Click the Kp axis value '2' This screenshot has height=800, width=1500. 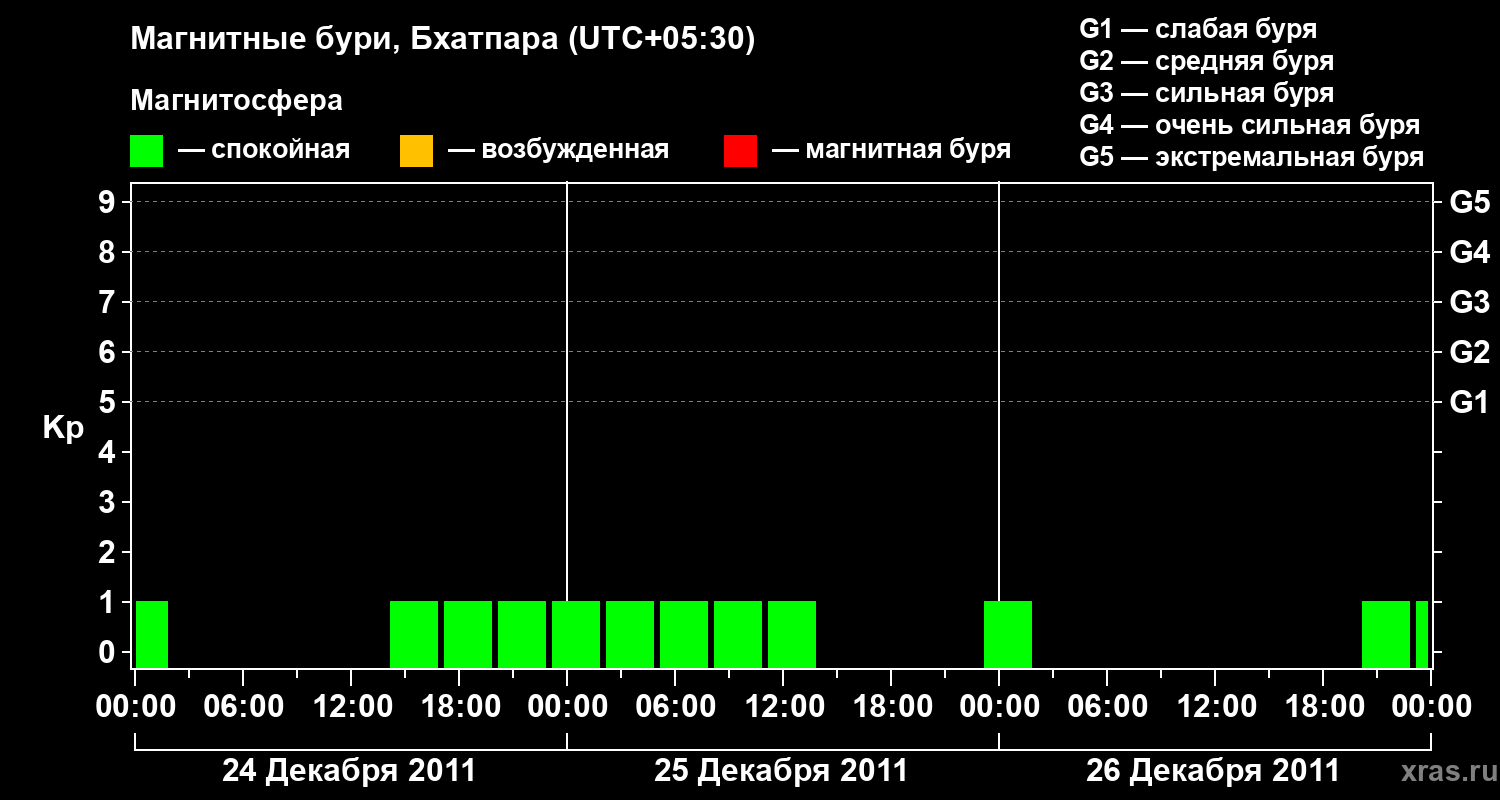tap(109, 552)
